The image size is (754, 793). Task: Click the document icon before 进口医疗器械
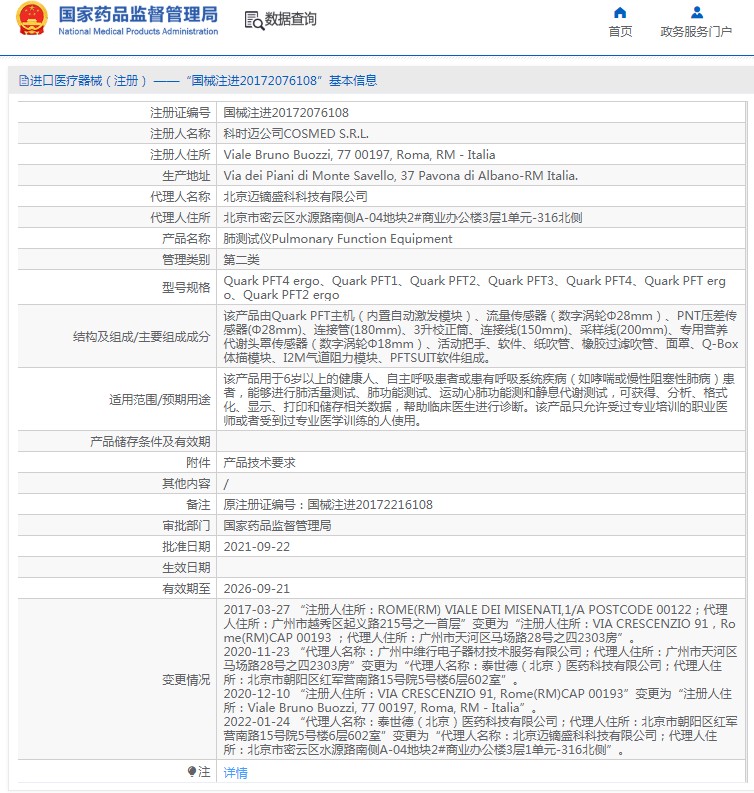[23, 80]
